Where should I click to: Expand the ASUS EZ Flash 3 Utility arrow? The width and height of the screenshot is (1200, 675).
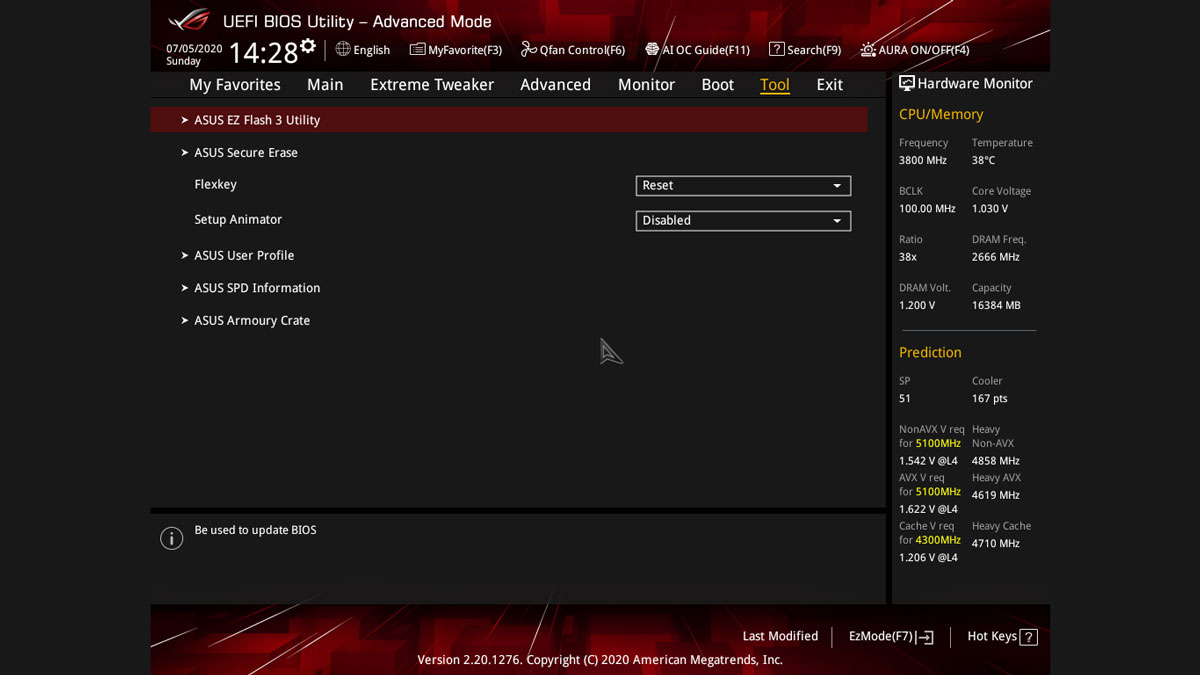tap(185, 120)
